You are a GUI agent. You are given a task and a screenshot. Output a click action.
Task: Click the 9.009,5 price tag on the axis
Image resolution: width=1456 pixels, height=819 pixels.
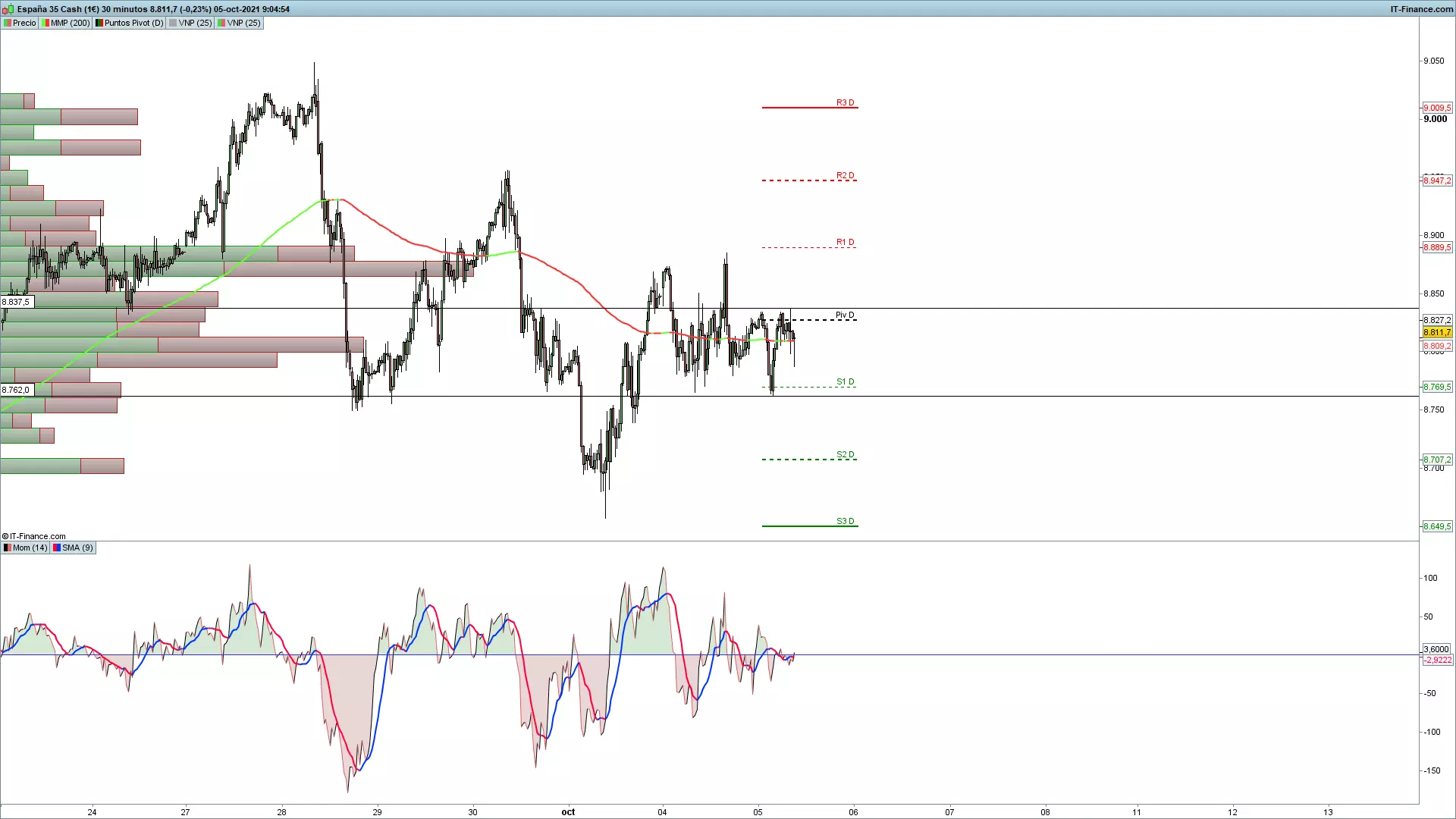point(1437,108)
